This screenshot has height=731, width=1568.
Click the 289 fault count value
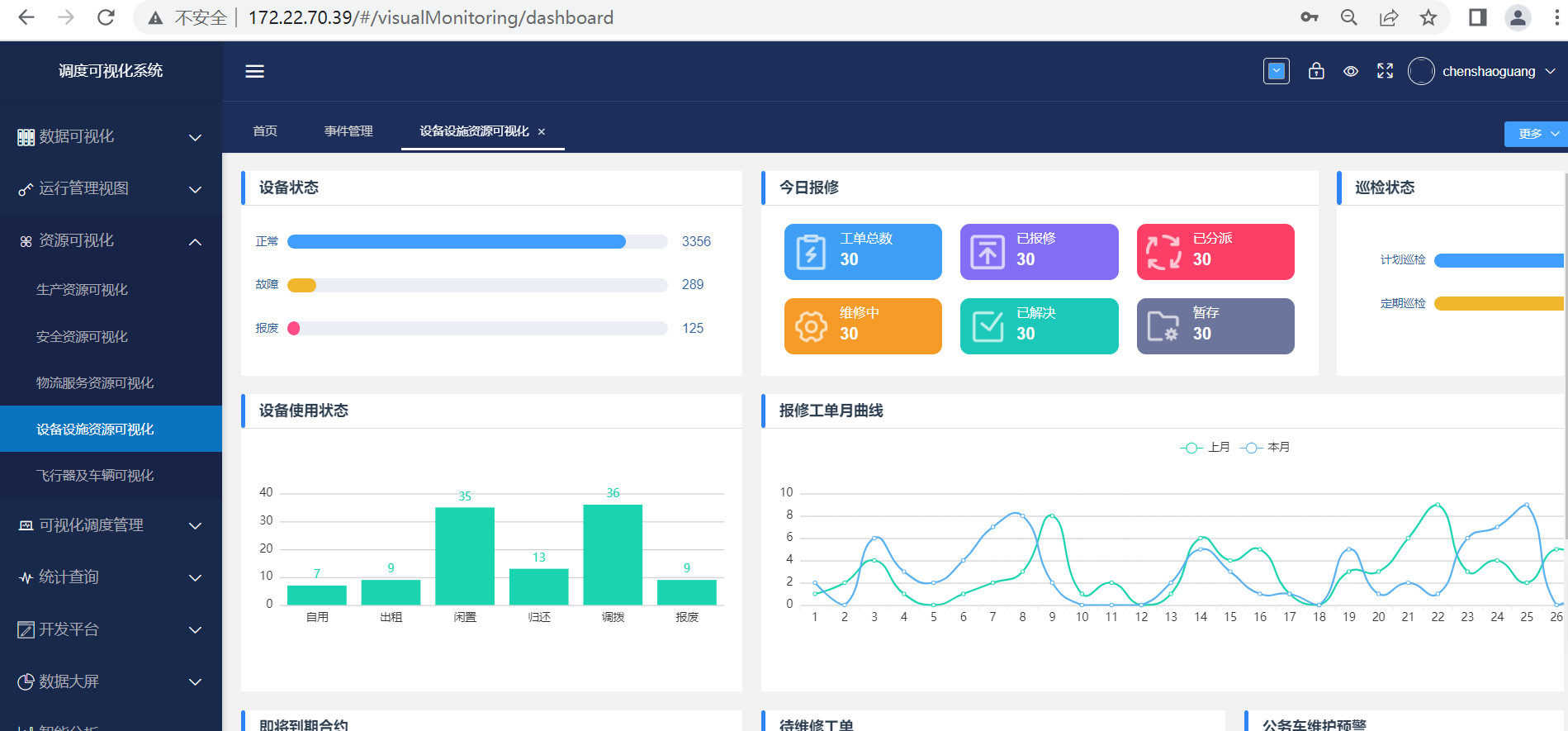tap(693, 285)
